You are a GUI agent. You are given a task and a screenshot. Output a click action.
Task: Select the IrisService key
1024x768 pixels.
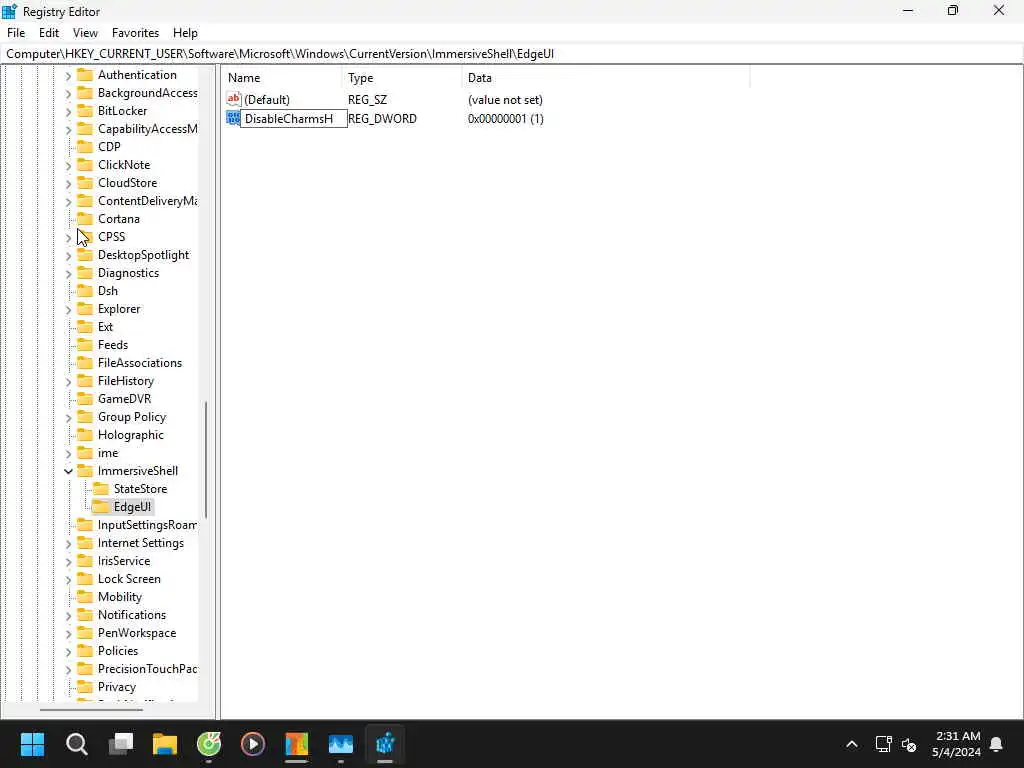124,561
